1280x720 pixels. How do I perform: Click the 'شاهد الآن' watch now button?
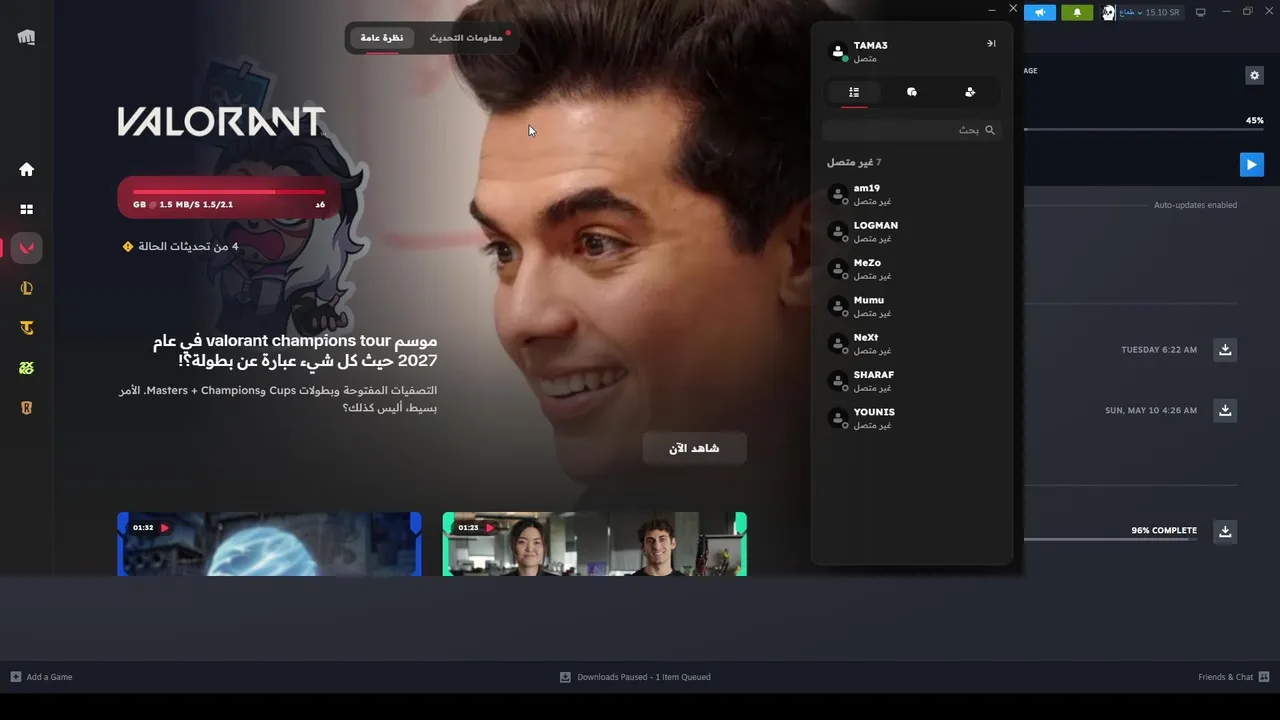pyautogui.click(x=694, y=448)
